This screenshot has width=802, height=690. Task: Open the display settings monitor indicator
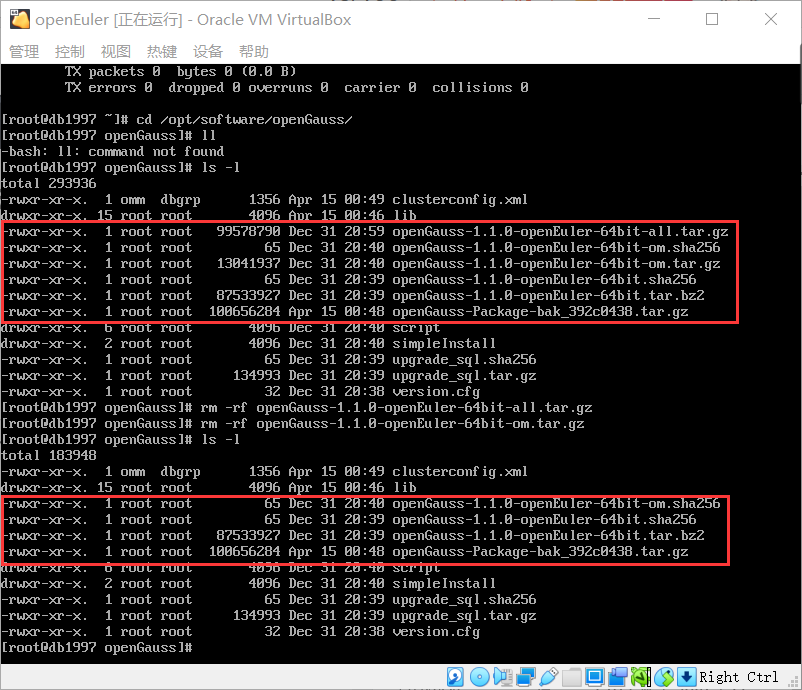[x=594, y=677]
